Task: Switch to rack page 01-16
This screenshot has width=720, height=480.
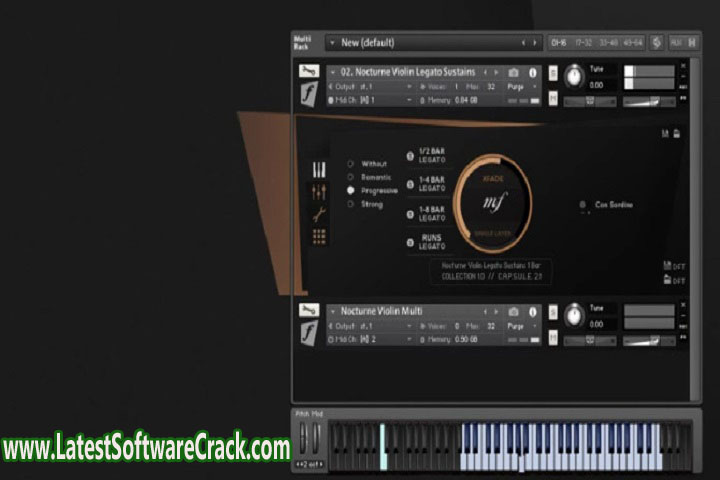Action: click(559, 43)
